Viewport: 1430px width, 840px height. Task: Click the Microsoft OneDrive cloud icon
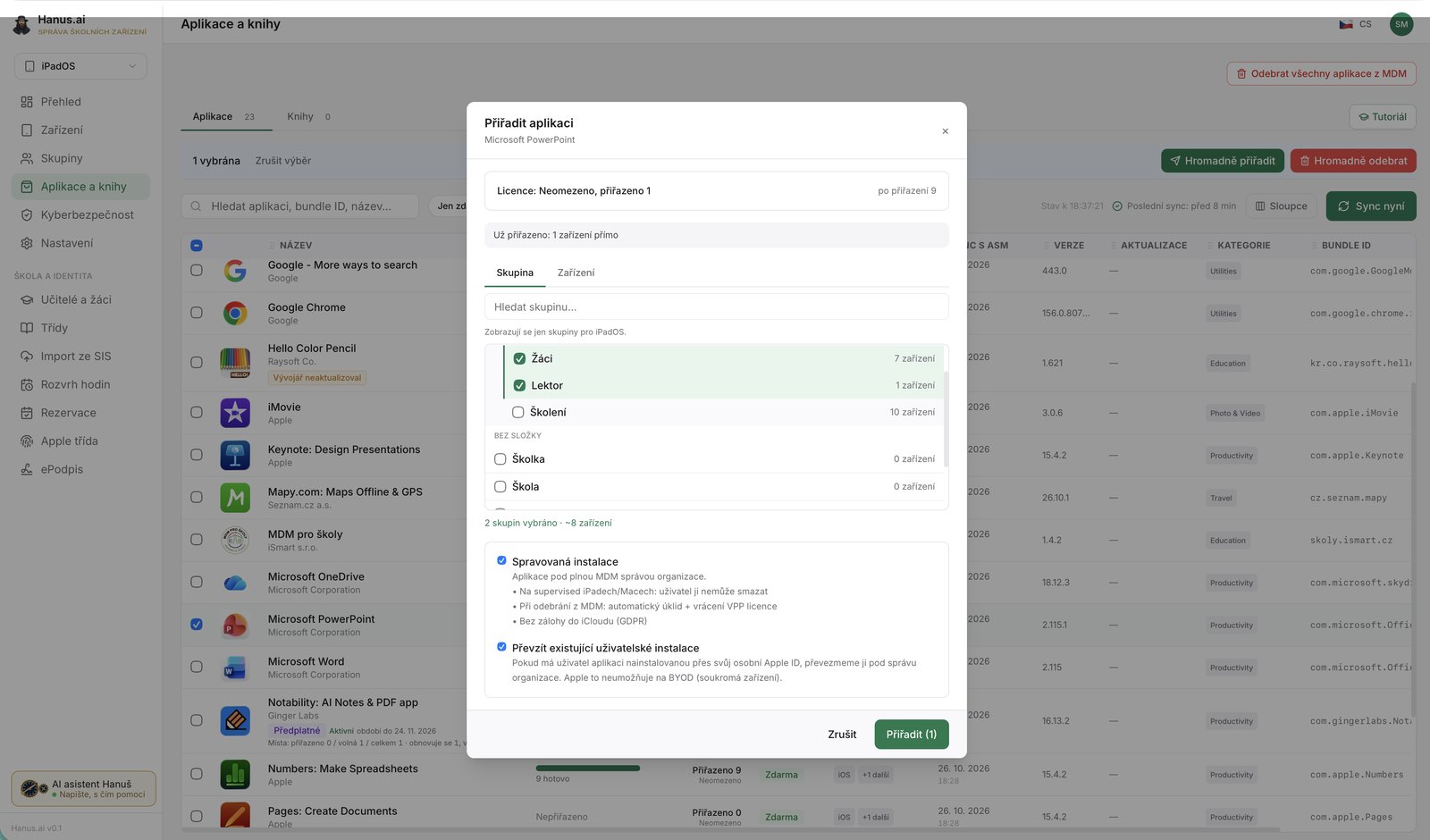pyautogui.click(x=235, y=583)
